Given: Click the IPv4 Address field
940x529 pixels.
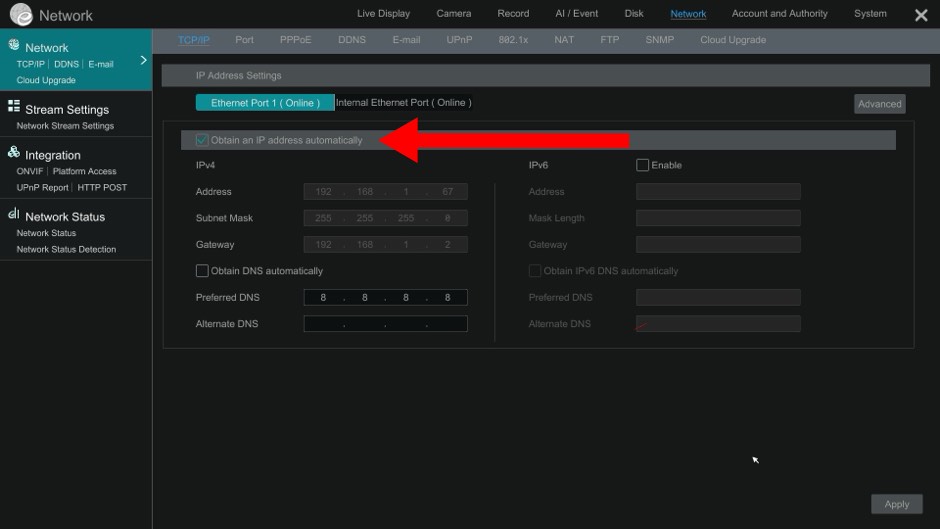Looking at the screenshot, I should [385, 191].
